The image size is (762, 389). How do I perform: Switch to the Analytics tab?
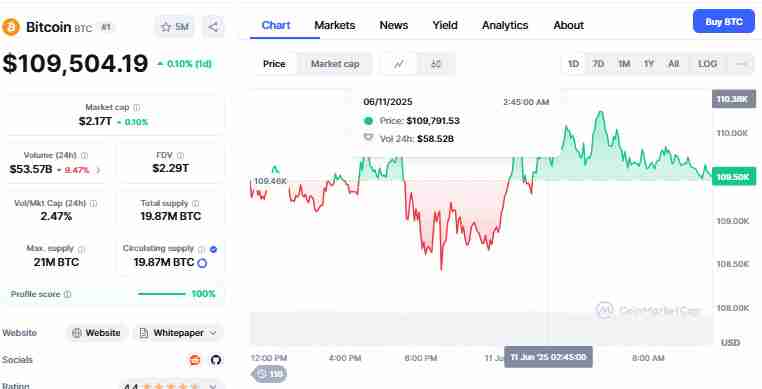(x=505, y=25)
